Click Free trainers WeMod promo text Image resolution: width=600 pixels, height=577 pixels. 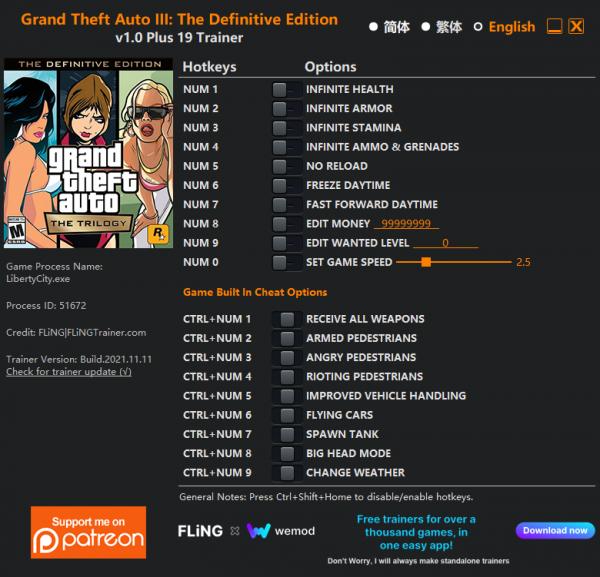pos(416,532)
